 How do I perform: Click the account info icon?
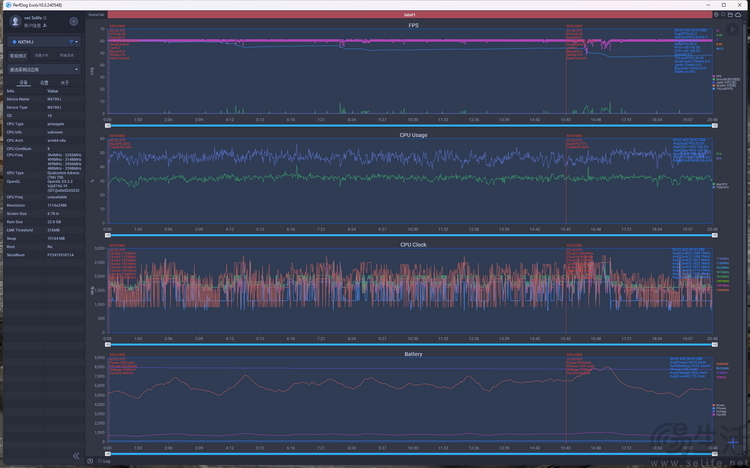click(x=45, y=25)
